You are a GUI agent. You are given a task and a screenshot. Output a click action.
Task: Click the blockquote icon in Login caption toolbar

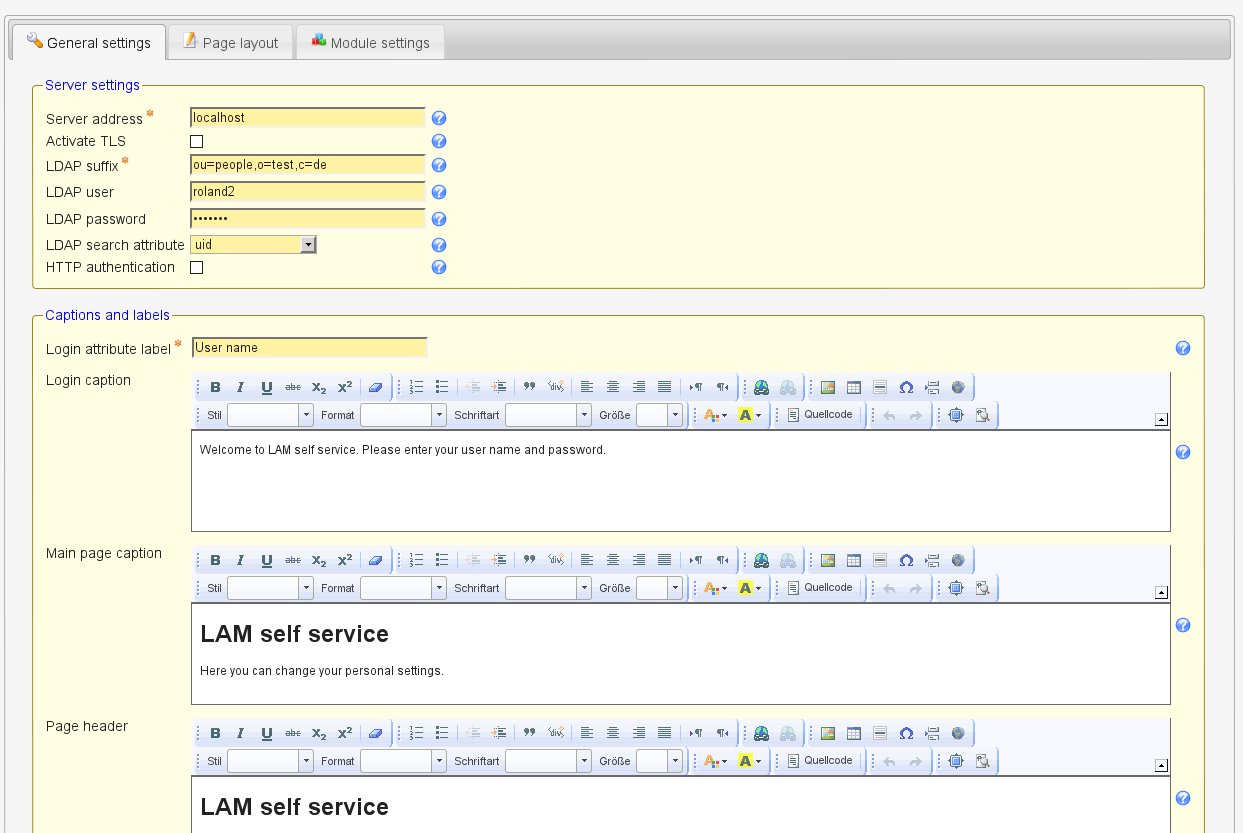click(529, 388)
